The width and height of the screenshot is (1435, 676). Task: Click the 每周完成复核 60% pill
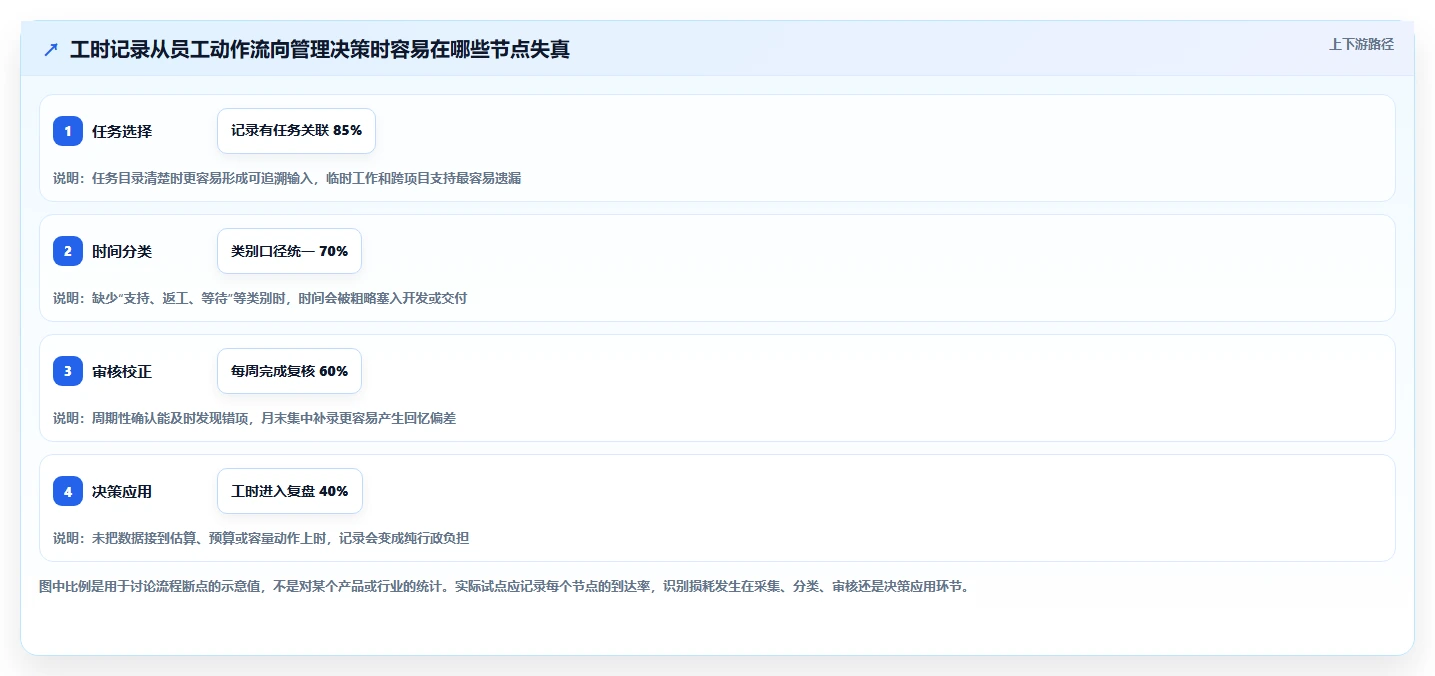click(x=289, y=371)
